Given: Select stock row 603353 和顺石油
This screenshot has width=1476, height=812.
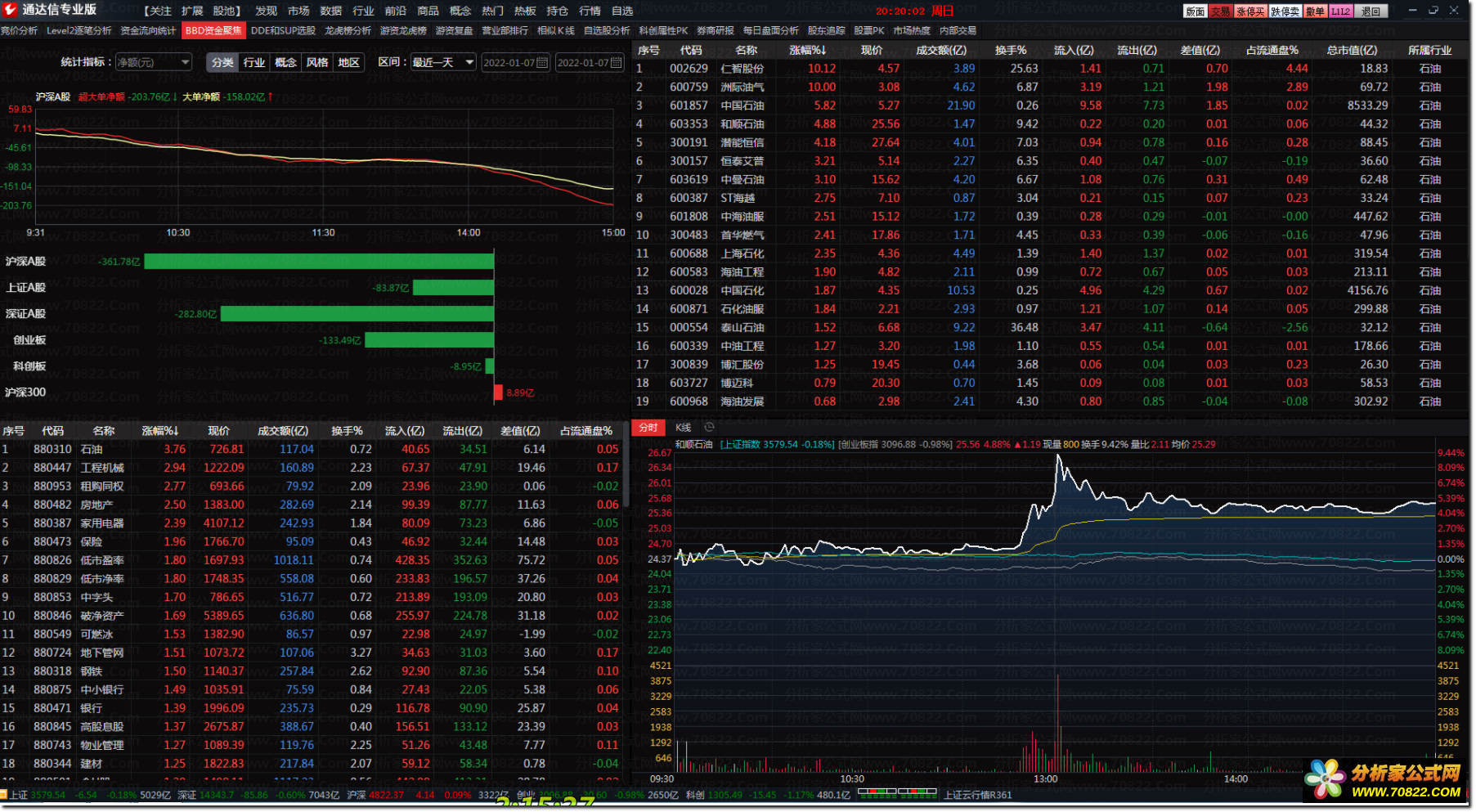Looking at the screenshot, I should (x=1051, y=124).
